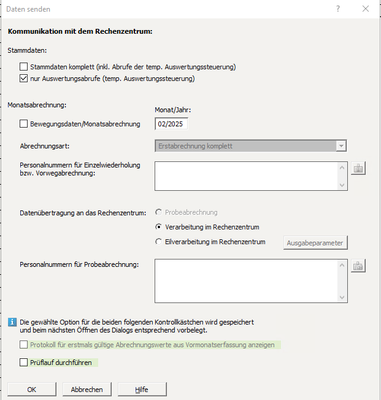Expand the Abrechnungsart dropdown arrow
381x400 pixels.
click(x=341, y=146)
